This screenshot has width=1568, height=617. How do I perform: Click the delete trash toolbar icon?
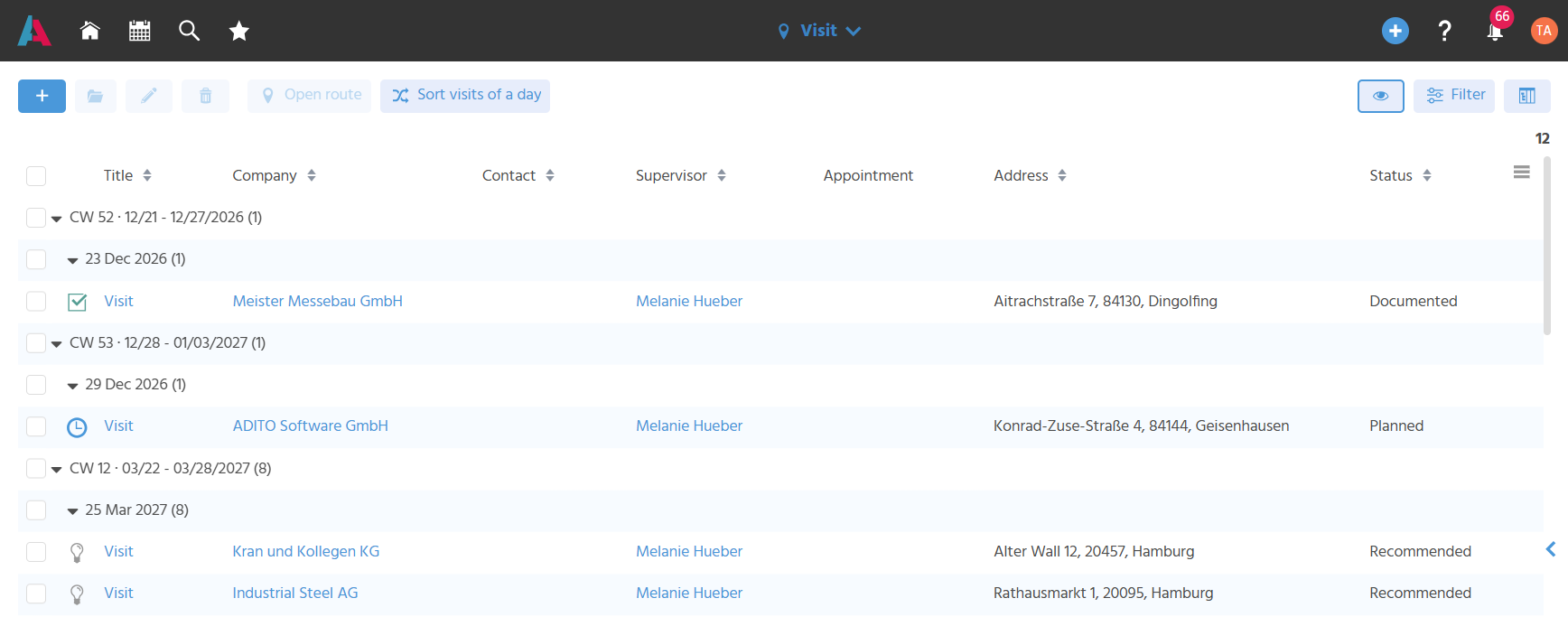pos(205,96)
